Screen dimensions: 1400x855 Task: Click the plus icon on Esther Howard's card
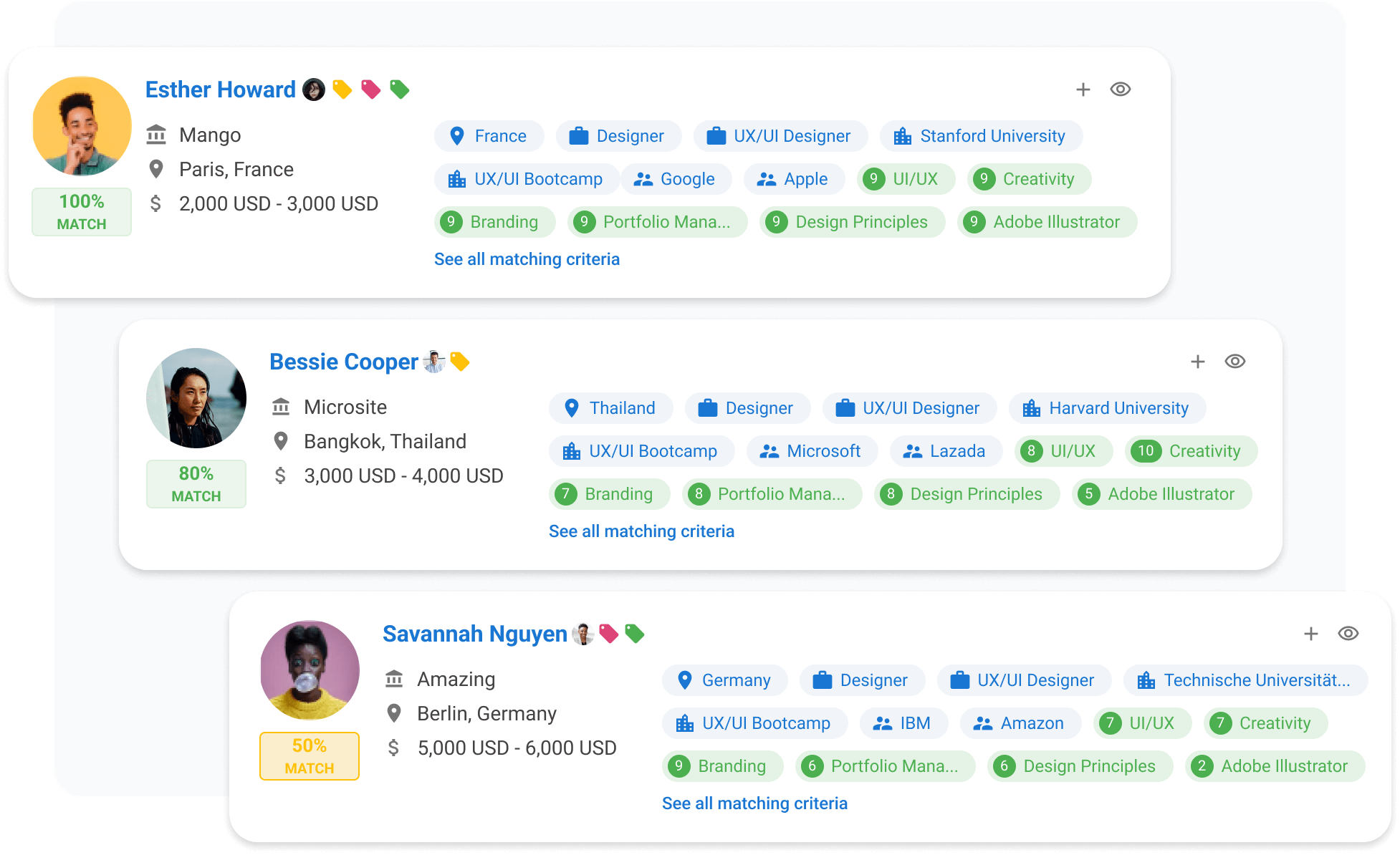tap(1083, 90)
